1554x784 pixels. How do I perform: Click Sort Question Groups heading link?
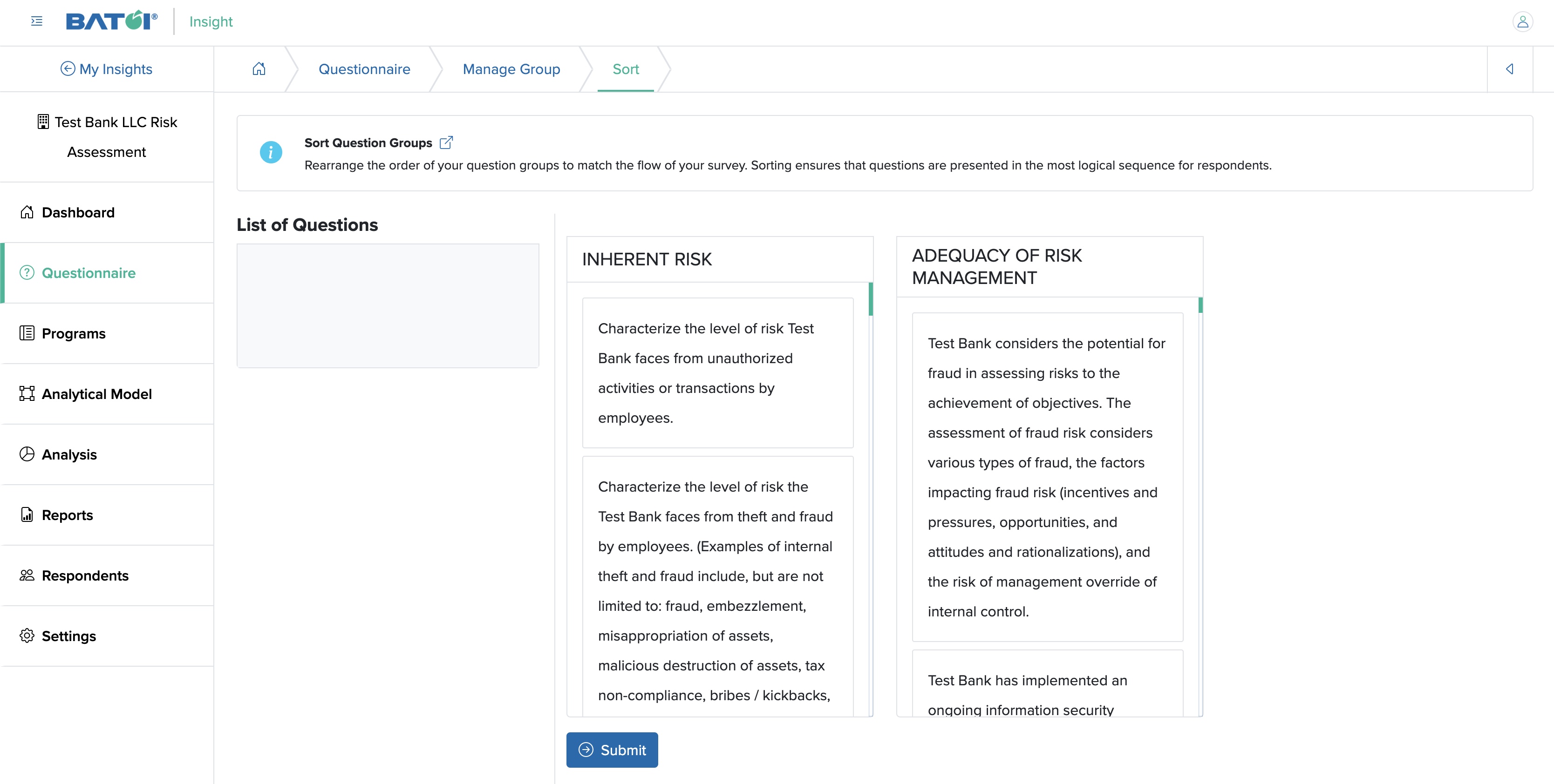368,143
